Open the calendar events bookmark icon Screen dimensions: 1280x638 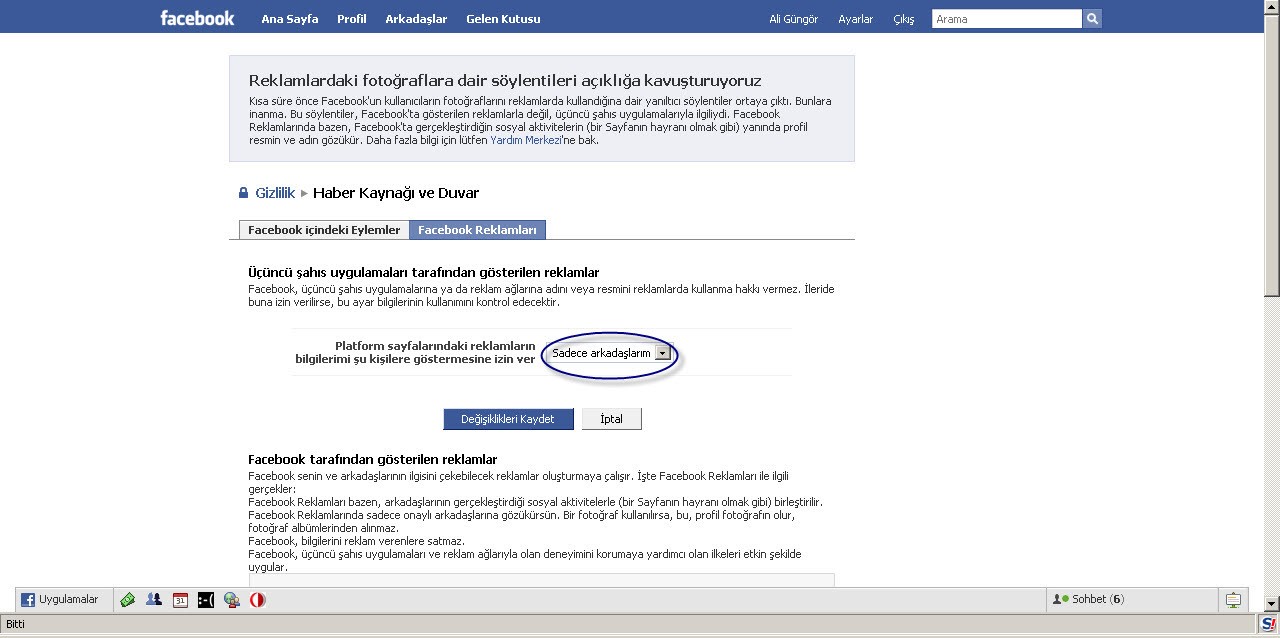click(180, 600)
